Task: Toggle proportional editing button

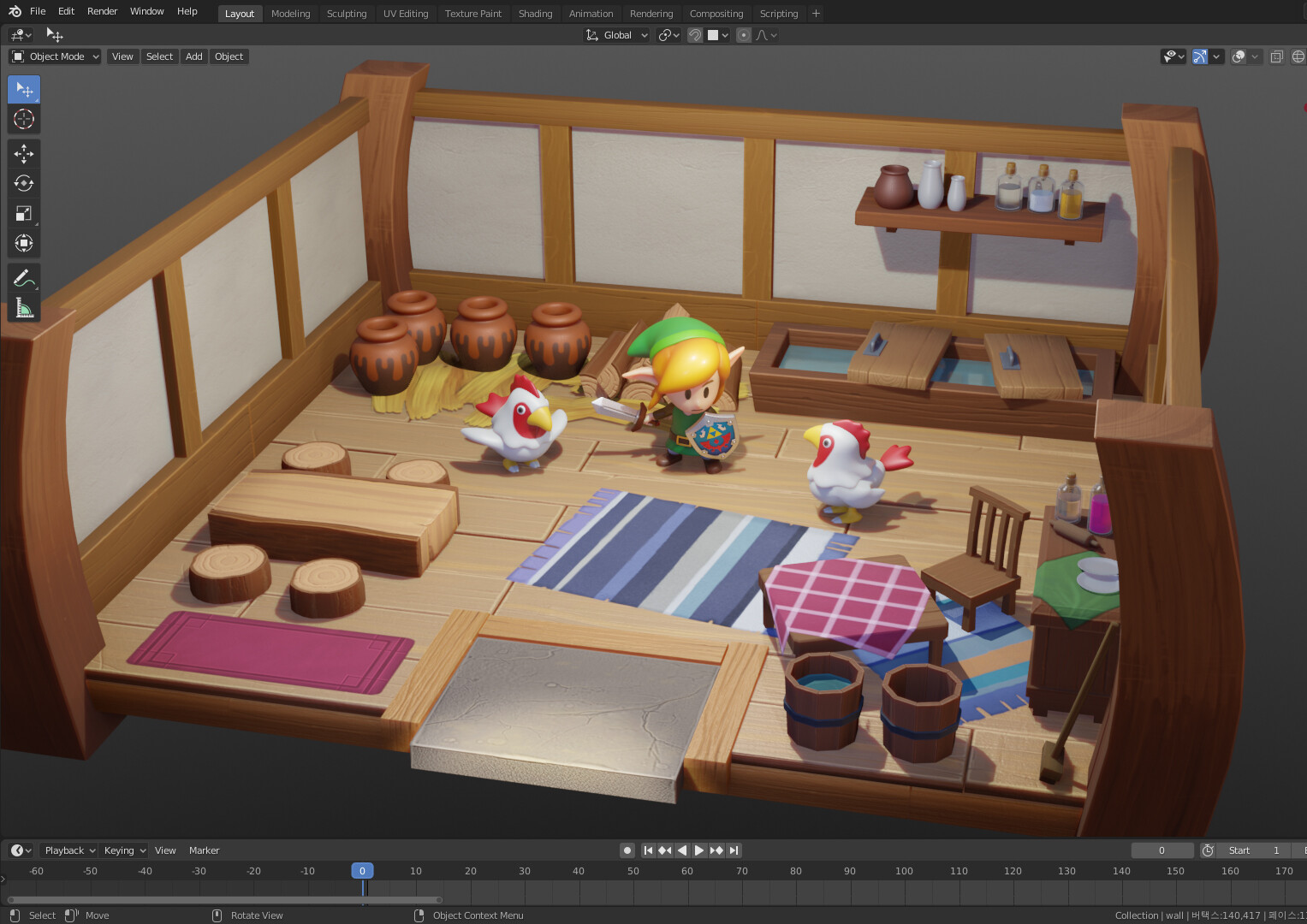Action: click(744, 35)
